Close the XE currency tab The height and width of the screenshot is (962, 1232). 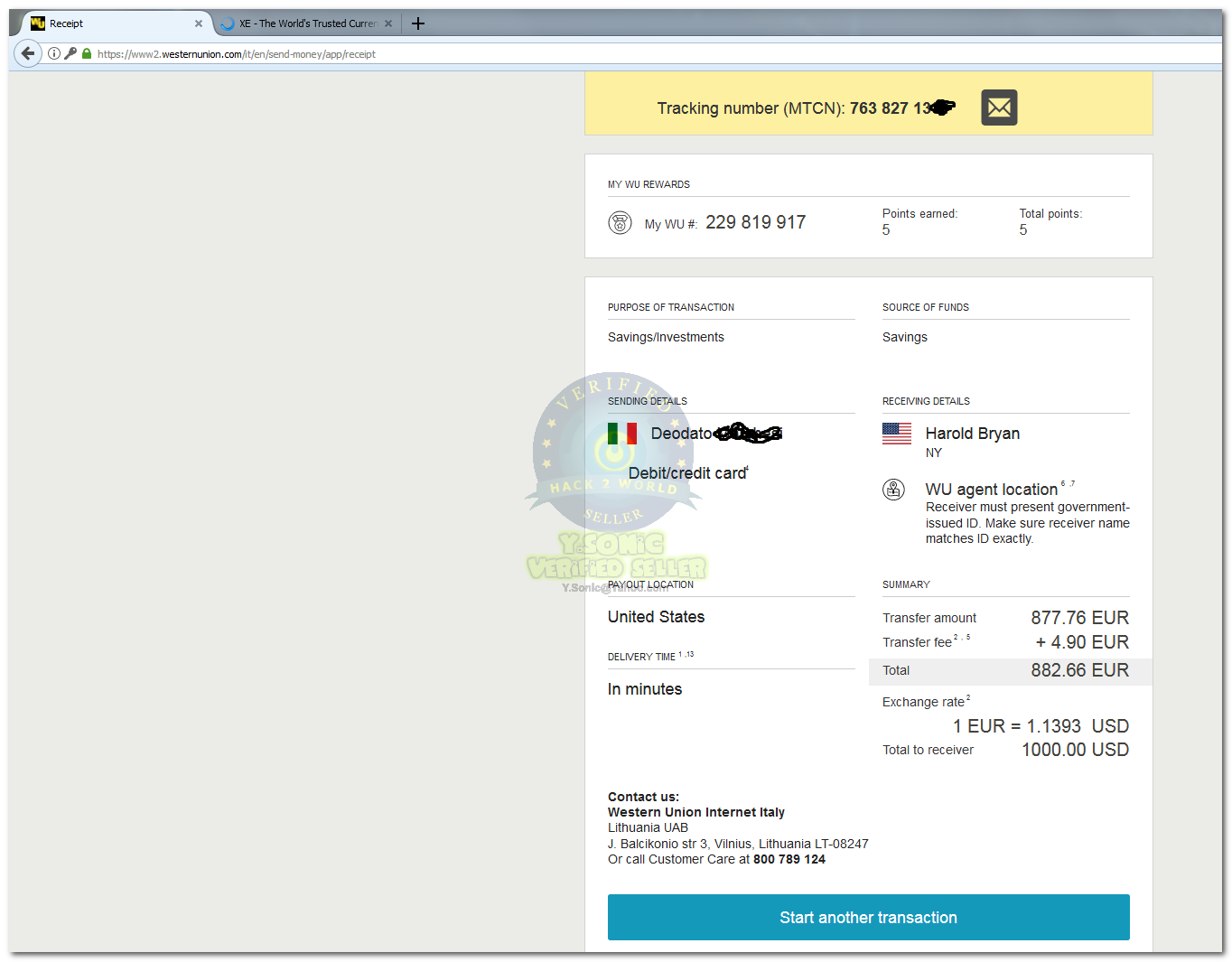(x=388, y=23)
